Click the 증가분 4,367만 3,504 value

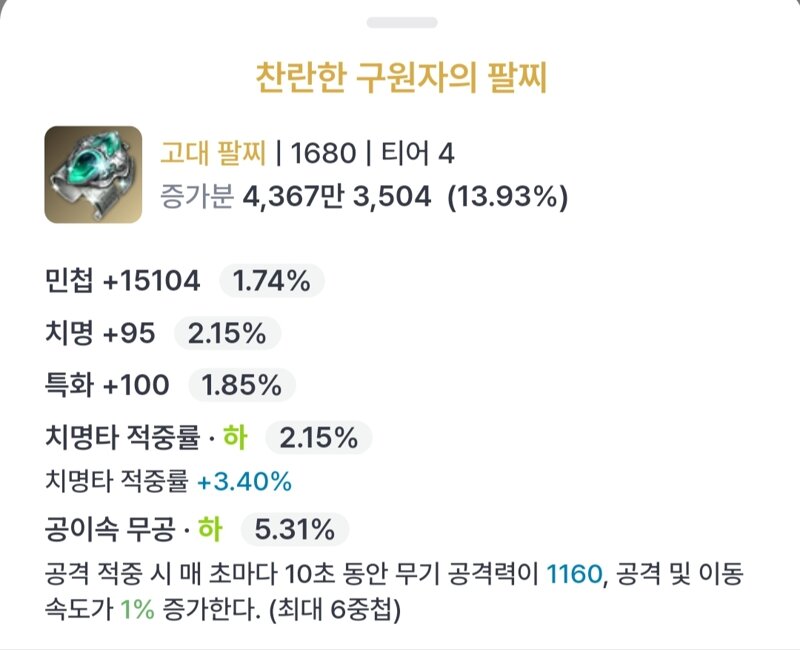[295, 196]
